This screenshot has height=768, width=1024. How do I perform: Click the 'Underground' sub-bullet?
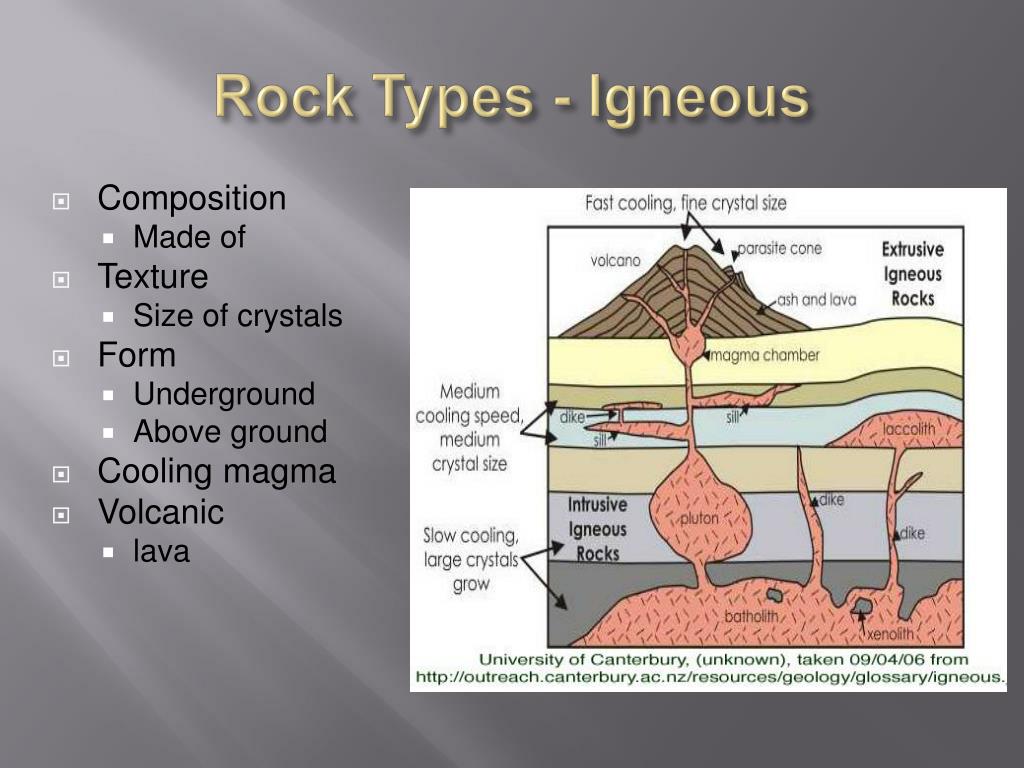point(224,394)
